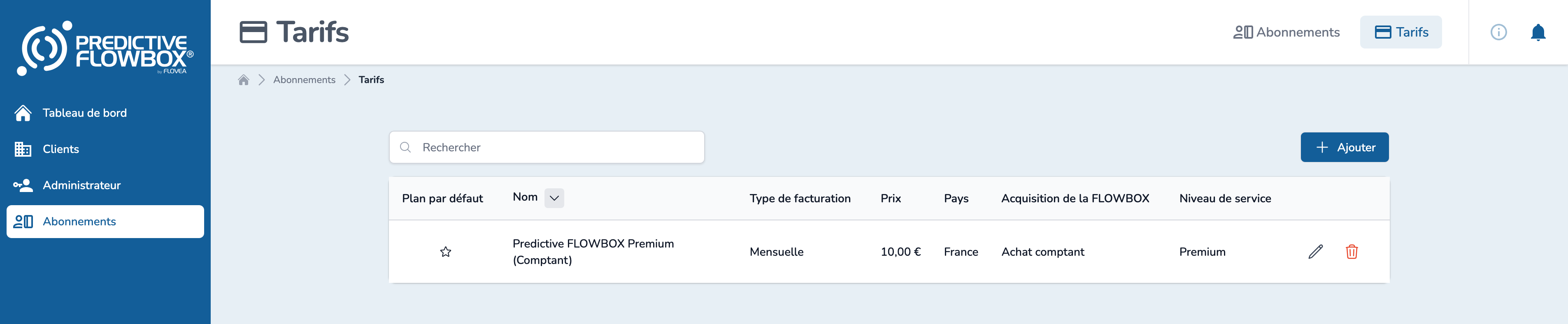Click the Ajouter button
The width and height of the screenshot is (1568, 324).
1345,147
